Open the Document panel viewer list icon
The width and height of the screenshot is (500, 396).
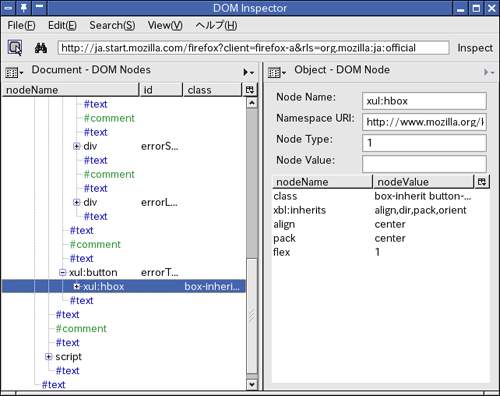14,72
